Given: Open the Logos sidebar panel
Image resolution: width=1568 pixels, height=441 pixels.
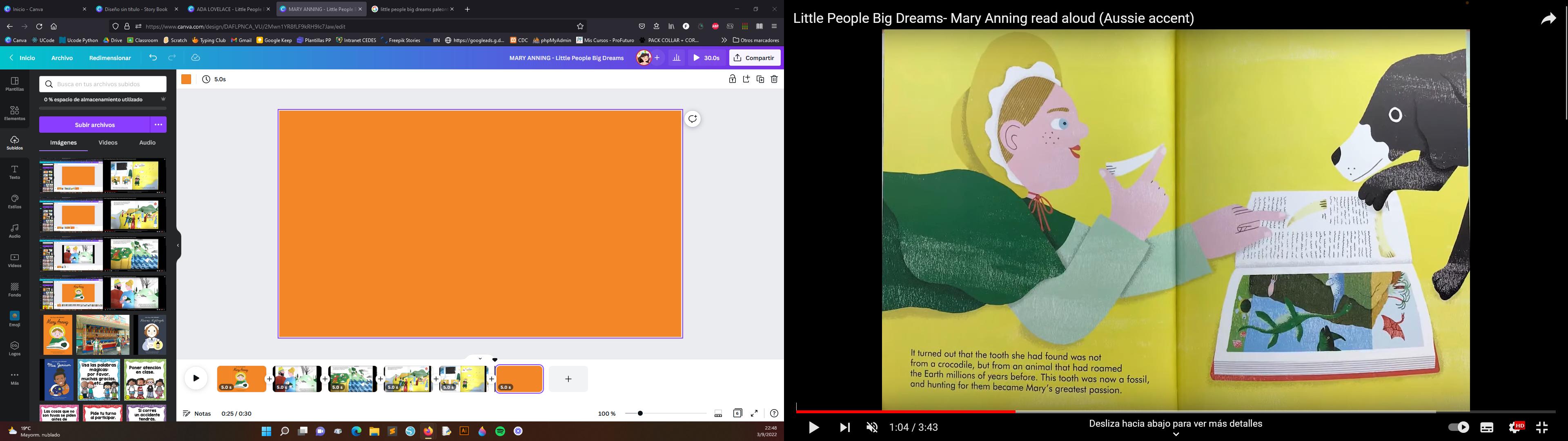Looking at the screenshot, I should click(15, 349).
